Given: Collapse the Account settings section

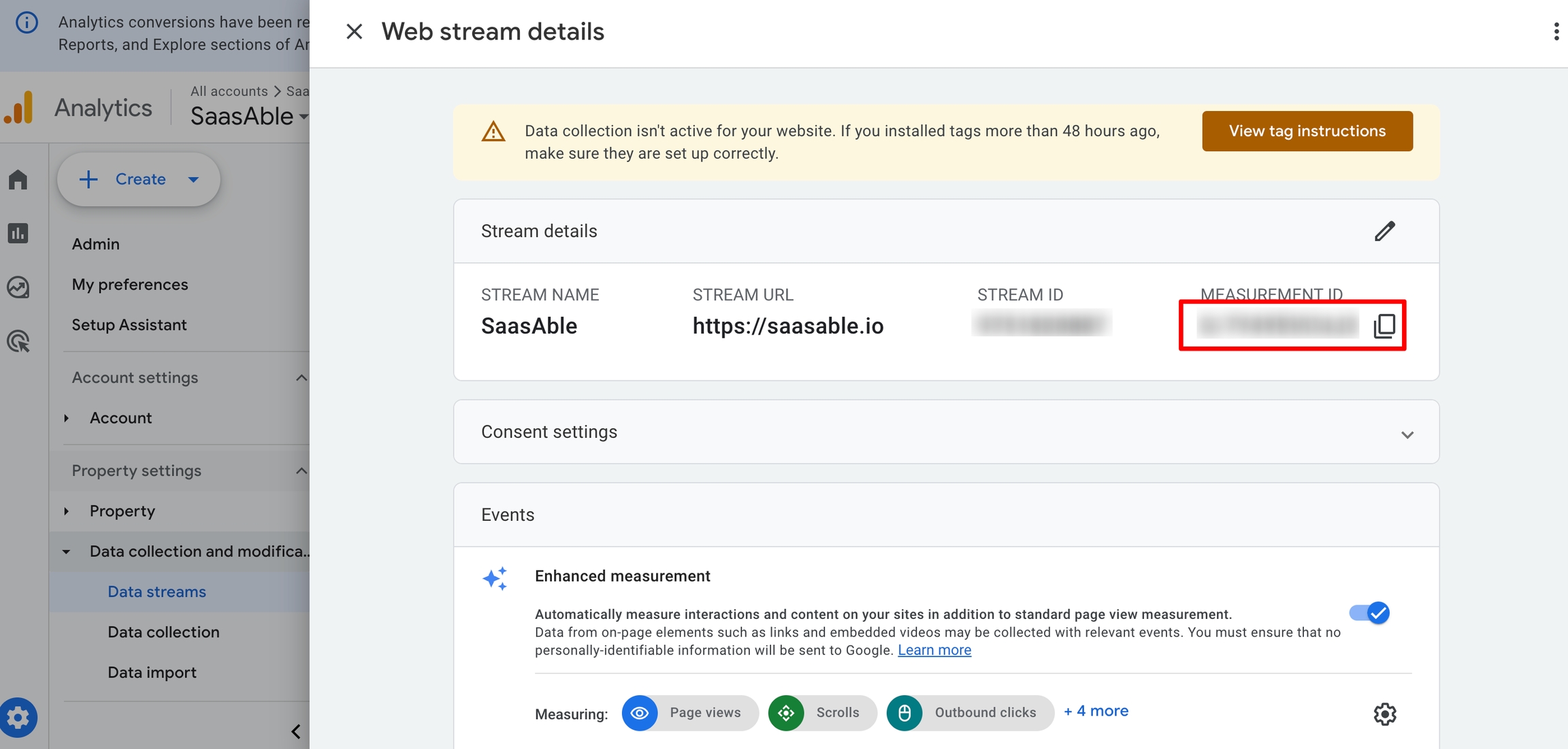Looking at the screenshot, I should click(x=301, y=378).
